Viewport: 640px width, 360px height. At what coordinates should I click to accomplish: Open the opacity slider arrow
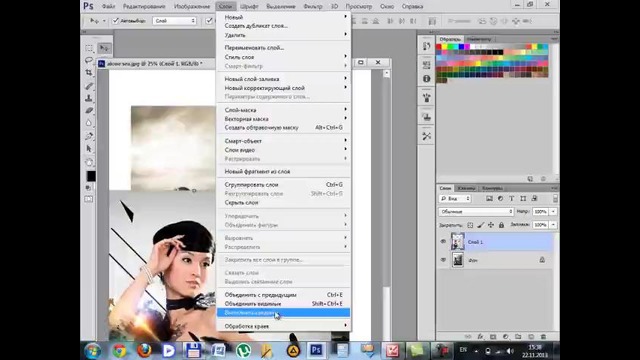point(553,211)
